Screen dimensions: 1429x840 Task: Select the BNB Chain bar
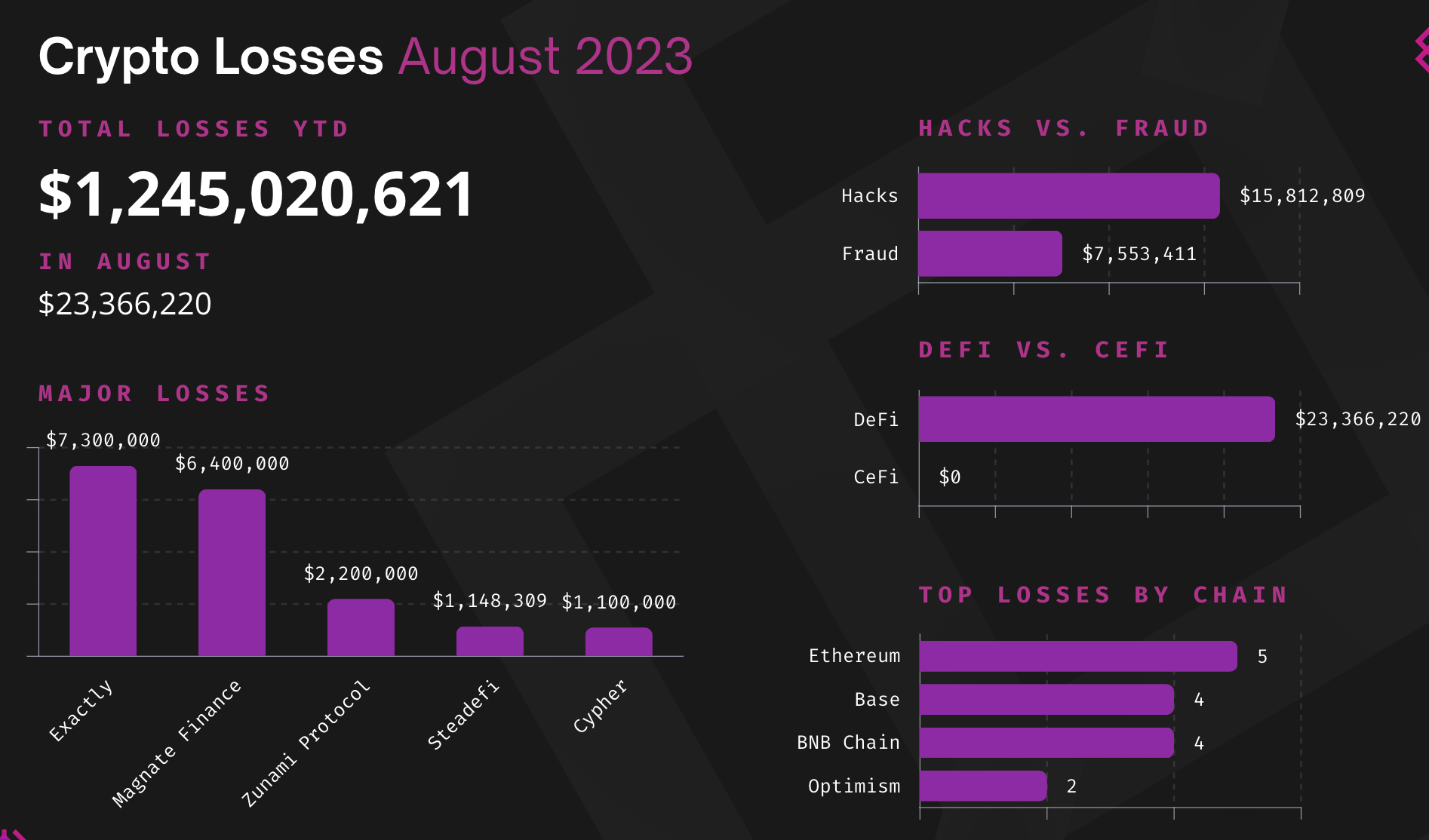[1046, 743]
